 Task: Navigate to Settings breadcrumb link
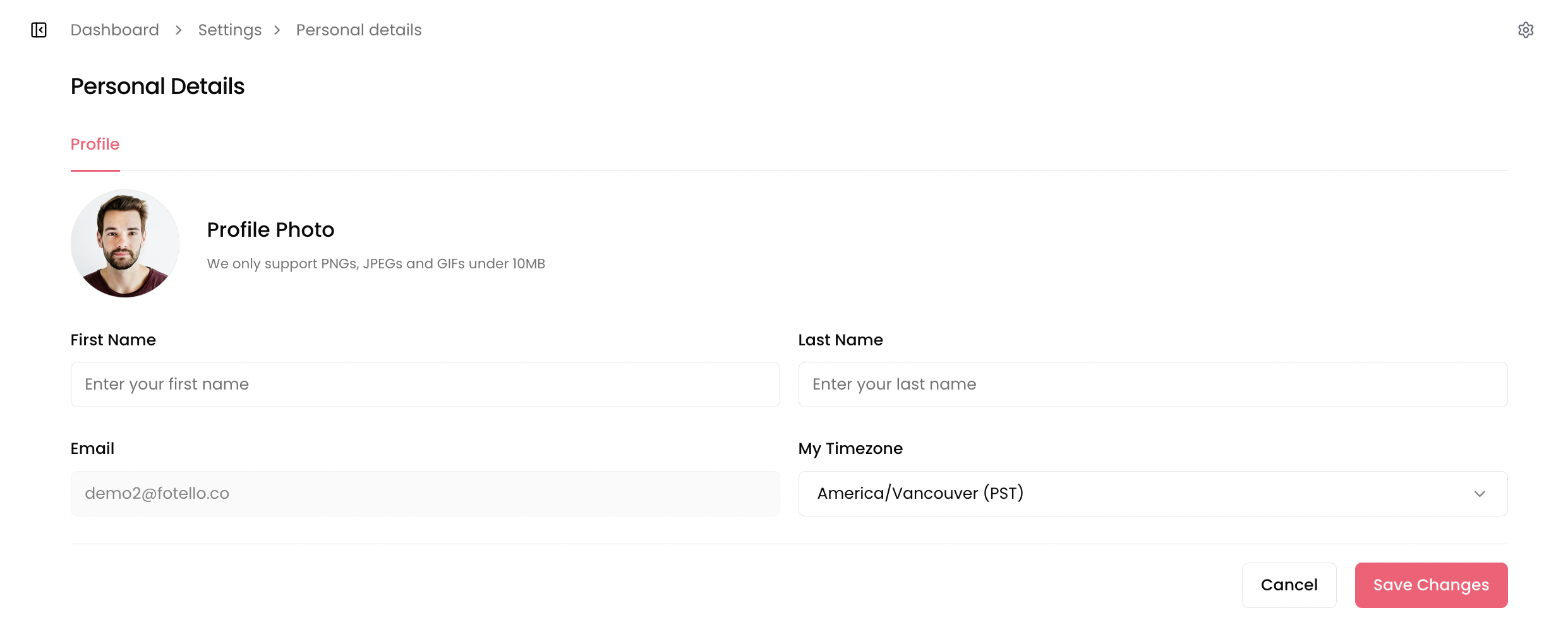(x=229, y=30)
